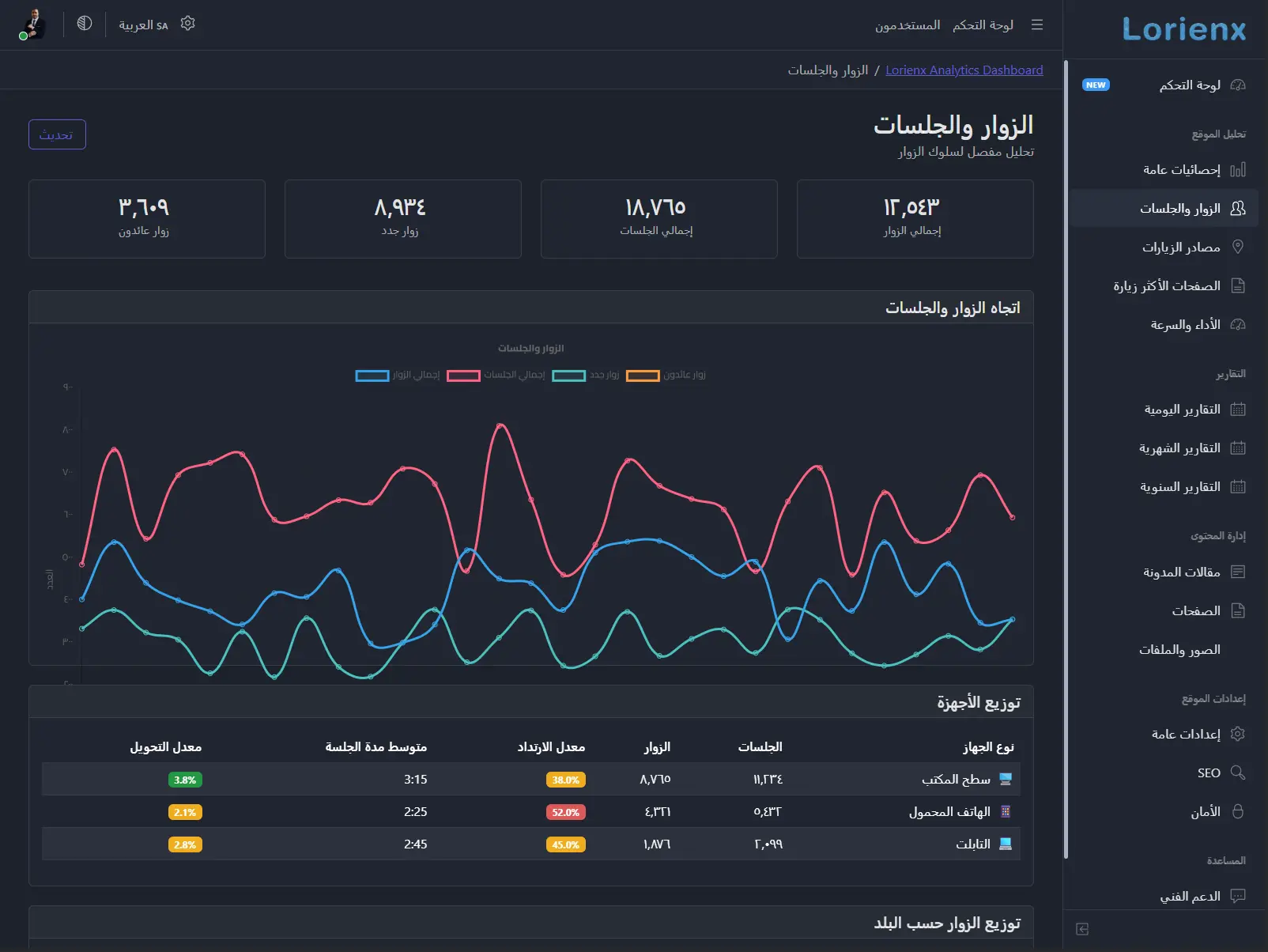Click the green 3.8% conversion badge
This screenshot has width=1268, height=952.
[185, 780]
